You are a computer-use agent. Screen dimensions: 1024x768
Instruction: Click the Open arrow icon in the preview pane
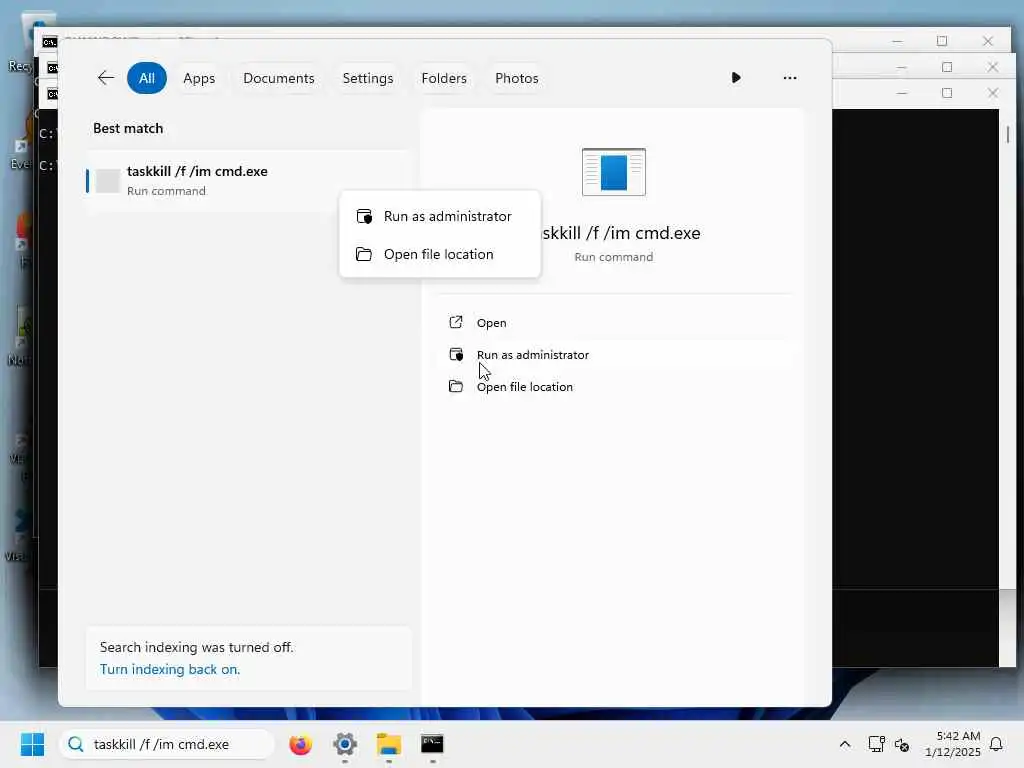456,322
